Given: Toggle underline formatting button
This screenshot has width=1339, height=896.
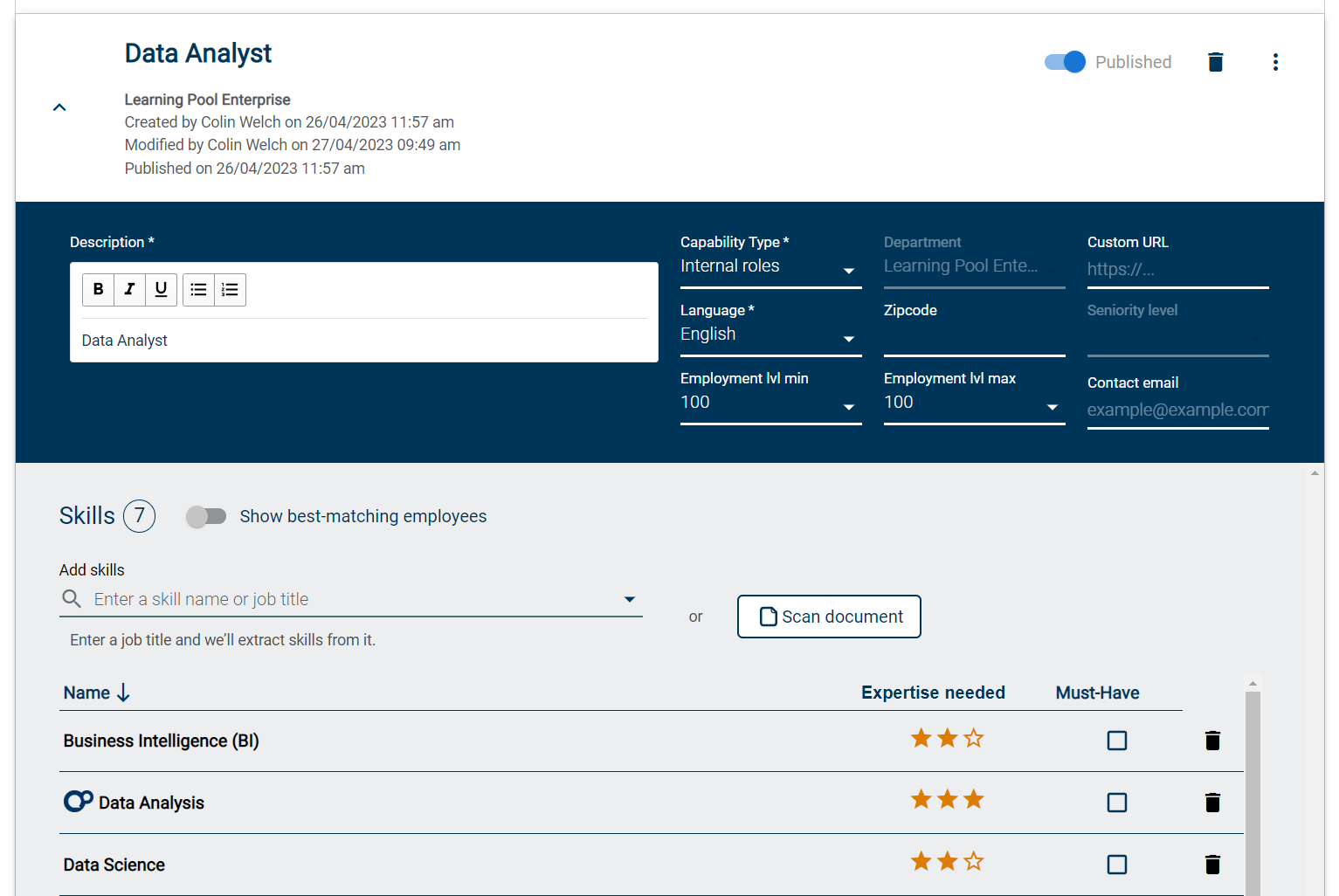Looking at the screenshot, I should [161, 289].
